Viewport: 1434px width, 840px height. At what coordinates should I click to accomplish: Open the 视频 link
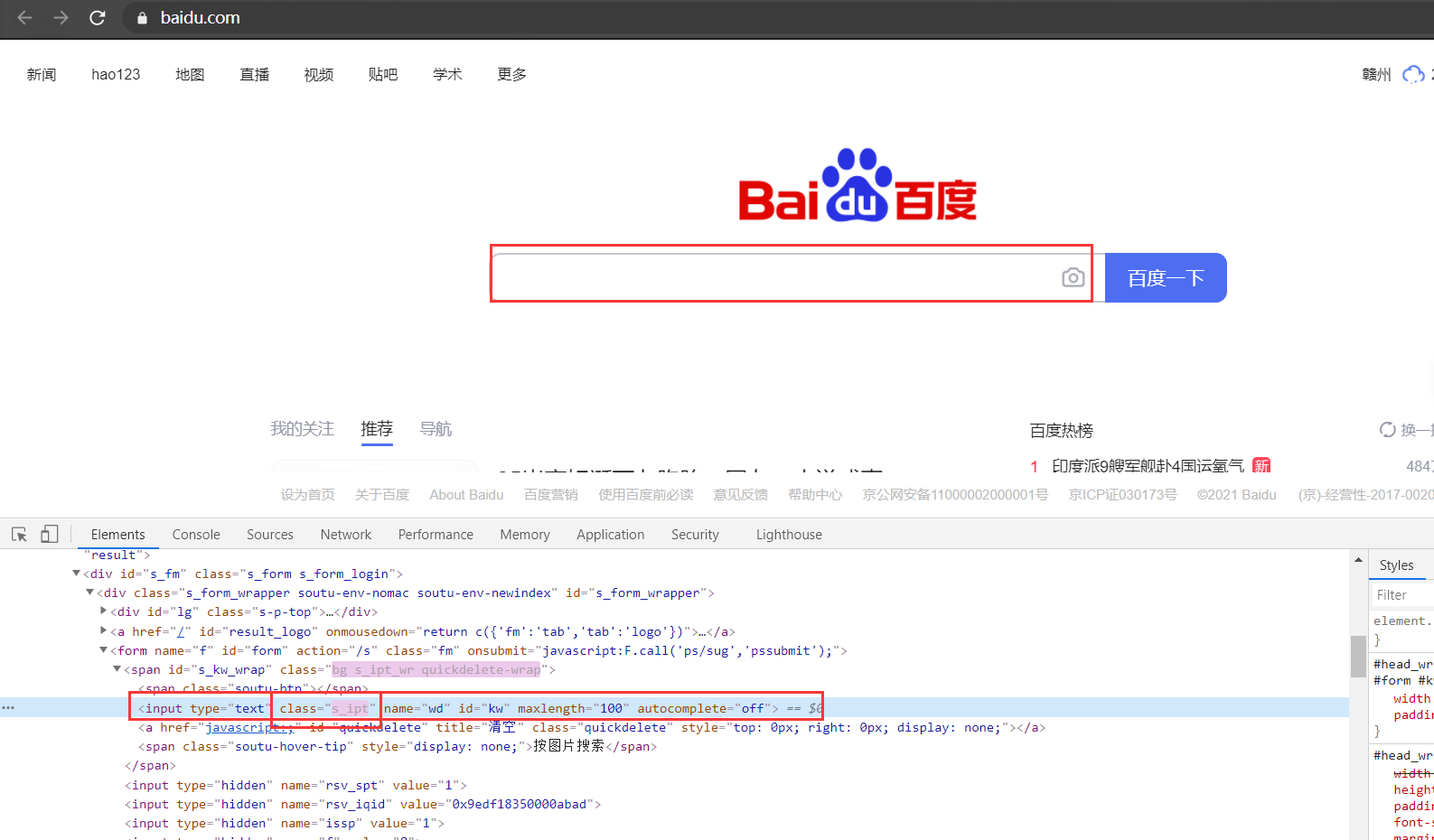point(319,74)
